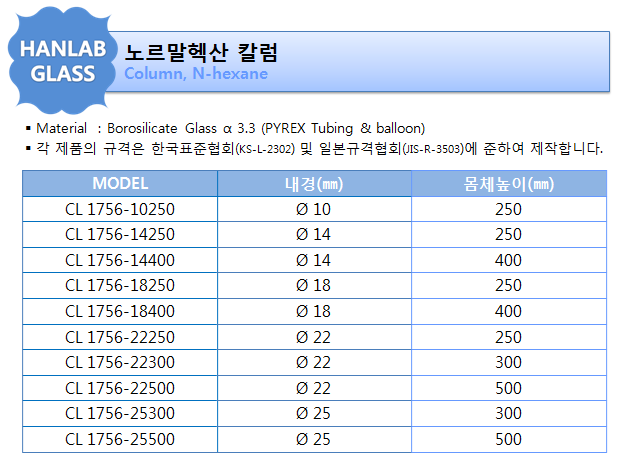Viewport: 627px width, 453px height.
Task: Click the 내경(㎜) column header
Action: (314, 184)
